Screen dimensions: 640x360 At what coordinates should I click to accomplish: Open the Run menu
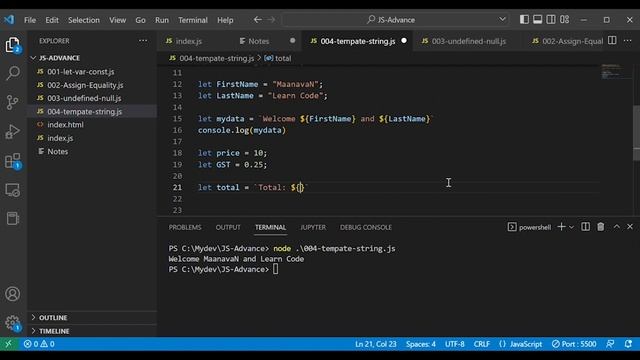(x=162, y=20)
